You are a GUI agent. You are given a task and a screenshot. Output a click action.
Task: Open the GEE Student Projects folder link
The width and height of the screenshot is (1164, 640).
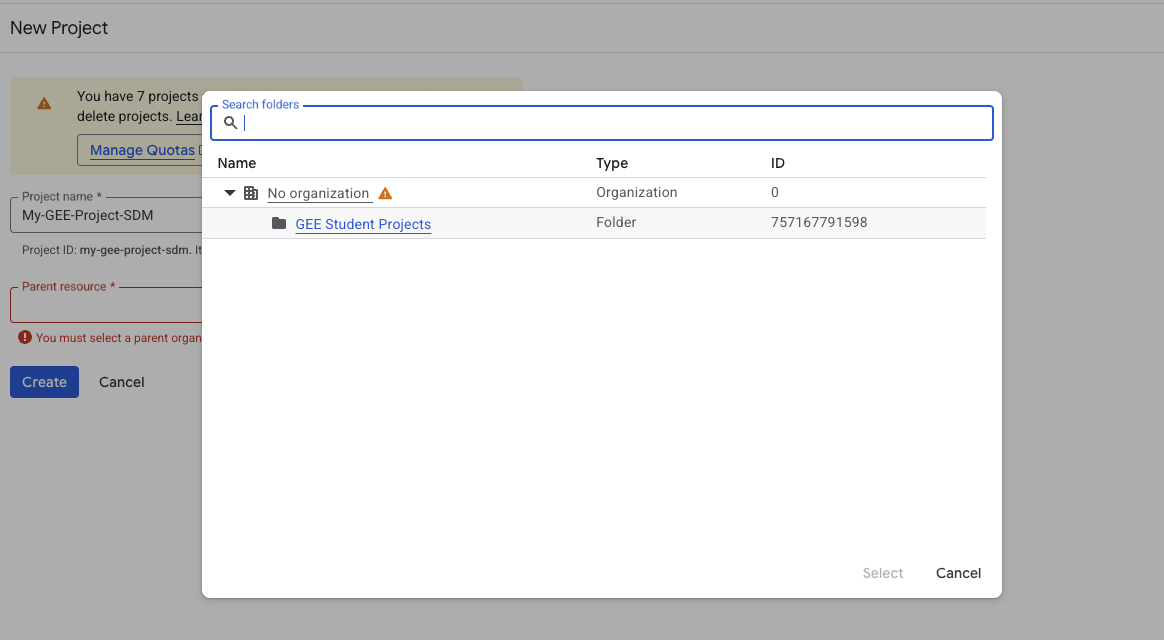click(x=363, y=224)
